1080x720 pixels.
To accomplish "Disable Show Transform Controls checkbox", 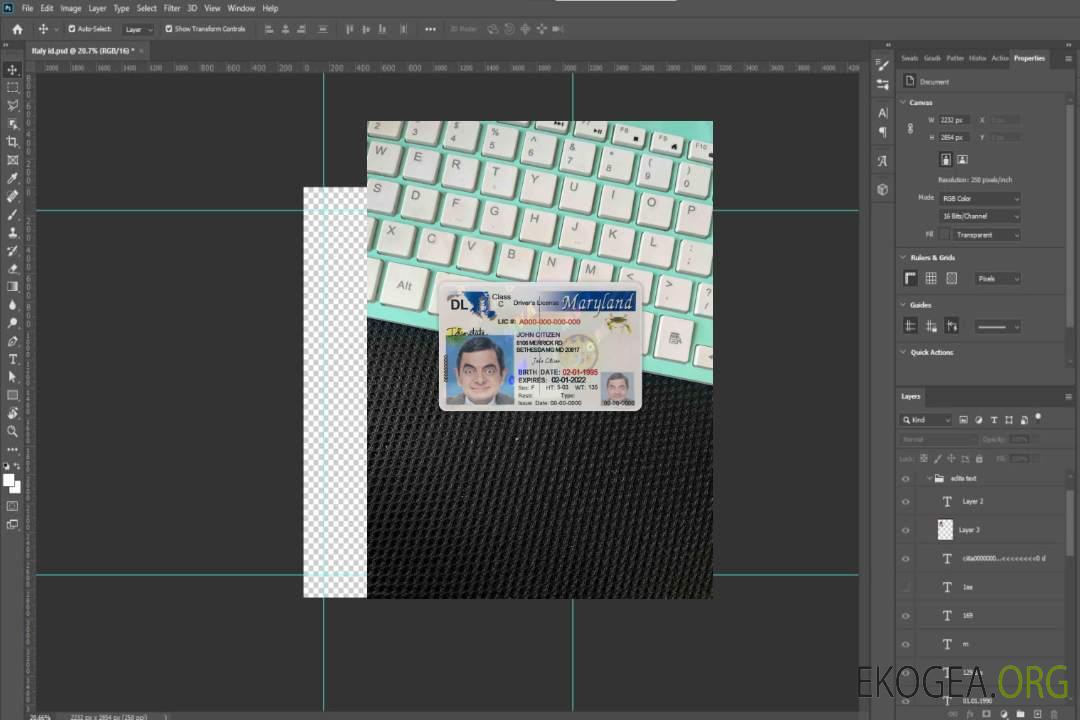I will pyautogui.click(x=168, y=29).
